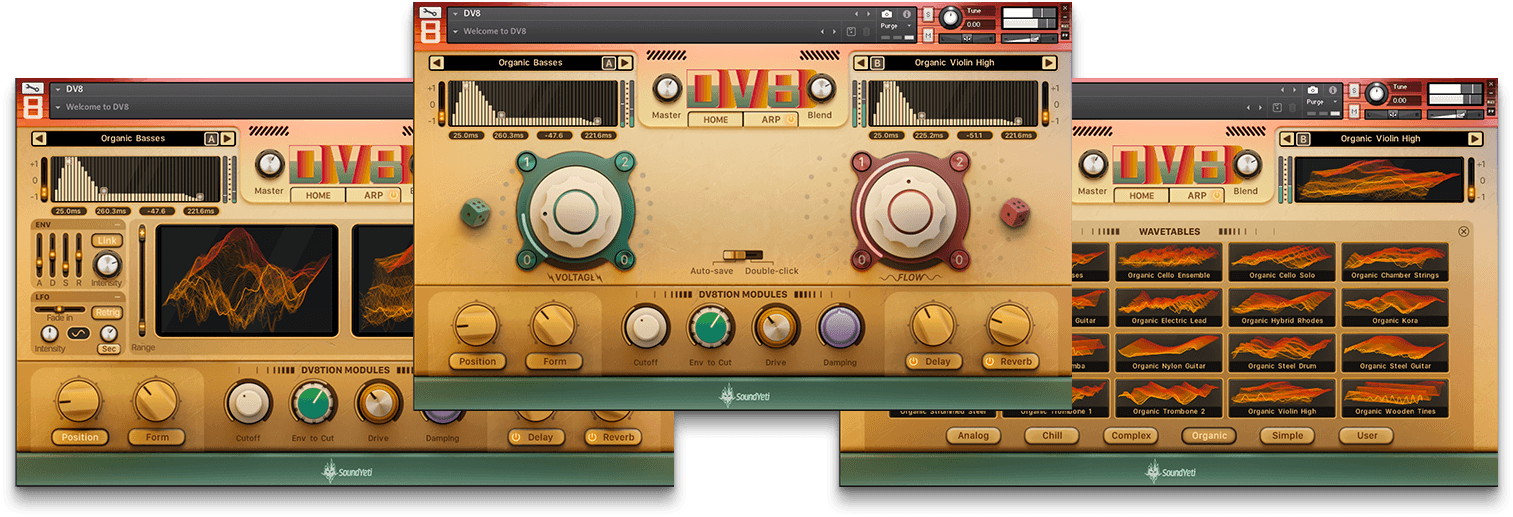
Task: Click the Organic category button in right window
Action: 1209,436
